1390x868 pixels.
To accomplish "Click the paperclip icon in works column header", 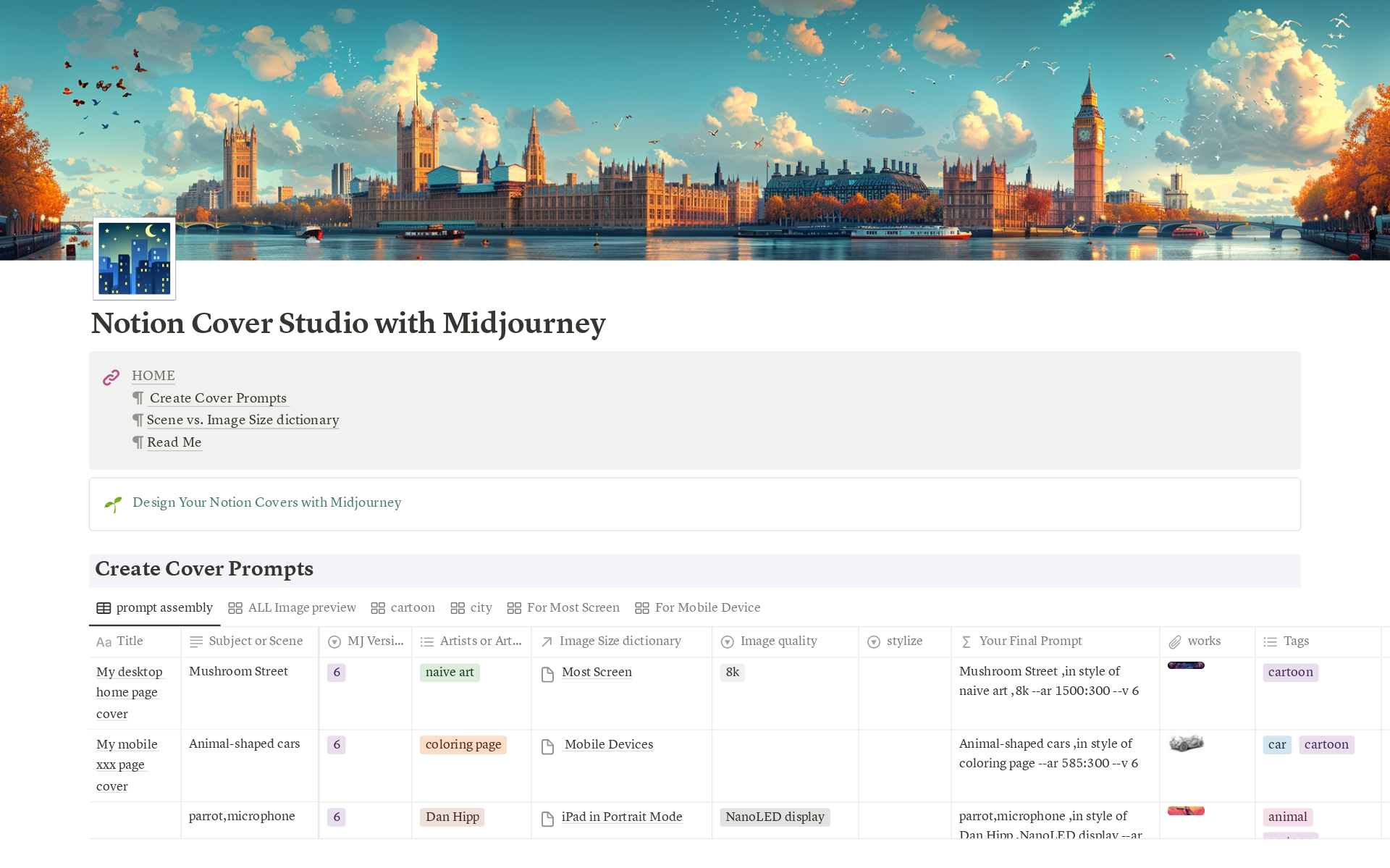I will point(1175,642).
